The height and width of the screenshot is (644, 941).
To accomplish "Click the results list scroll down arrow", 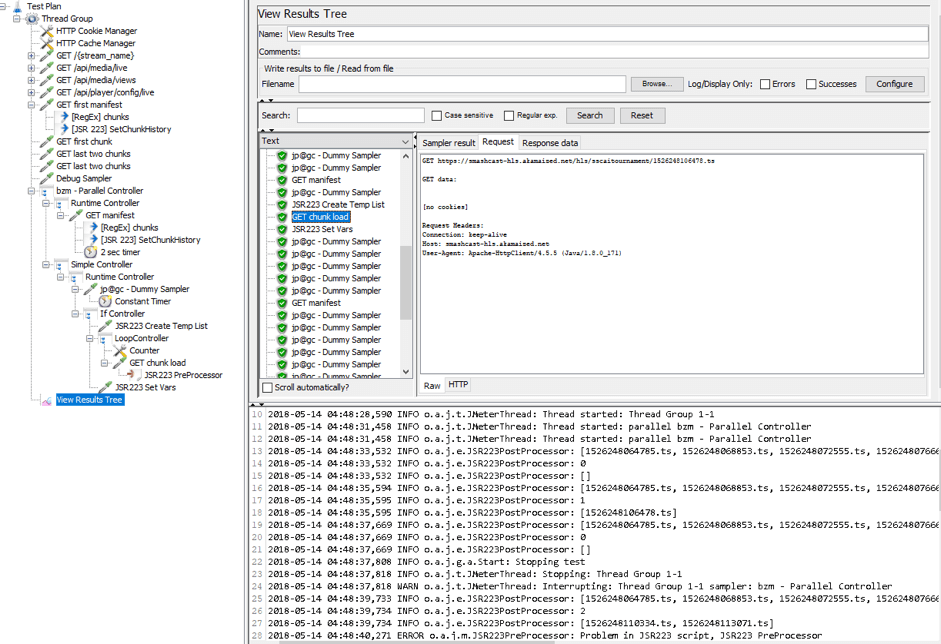I will coord(406,372).
